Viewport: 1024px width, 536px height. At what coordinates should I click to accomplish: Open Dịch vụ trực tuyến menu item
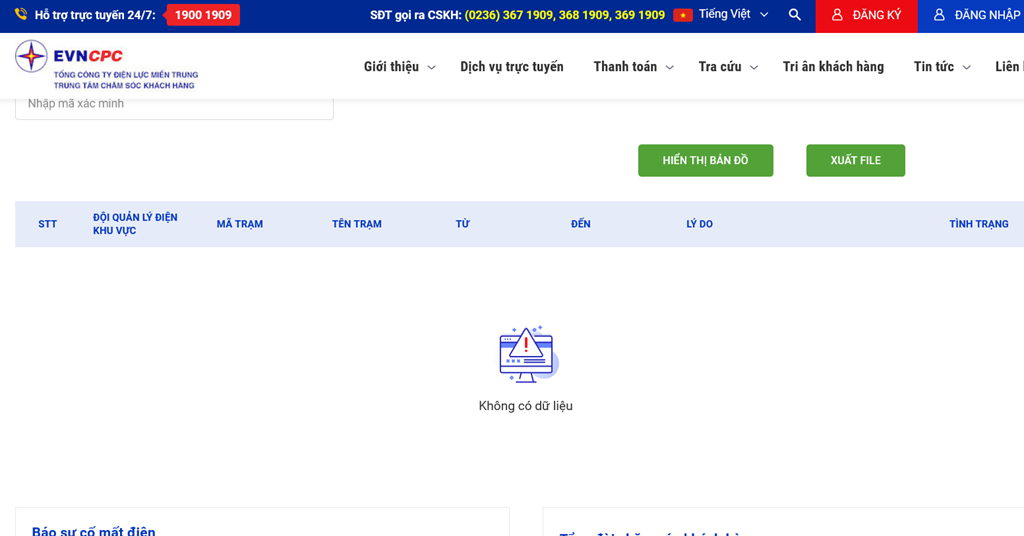pos(512,67)
